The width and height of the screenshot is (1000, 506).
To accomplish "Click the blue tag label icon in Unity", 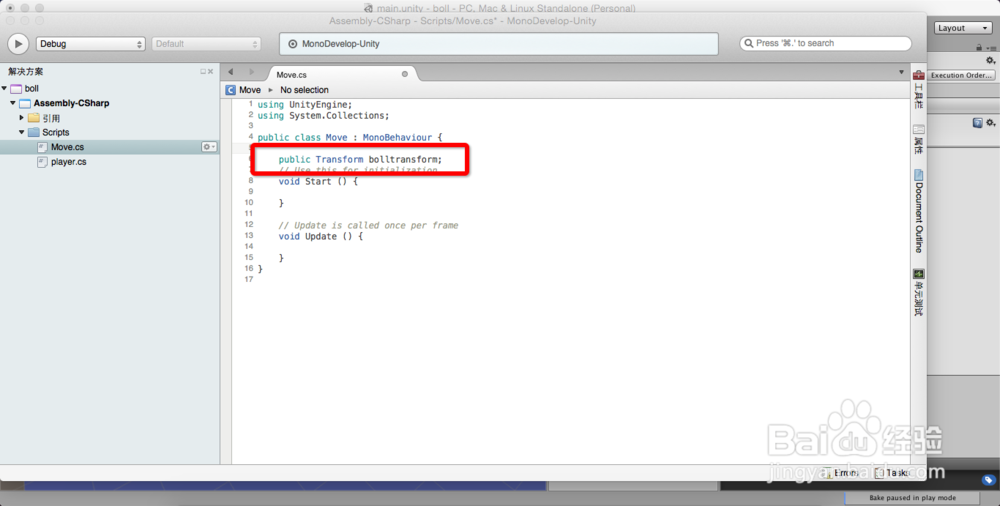I will tap(988, 480).
